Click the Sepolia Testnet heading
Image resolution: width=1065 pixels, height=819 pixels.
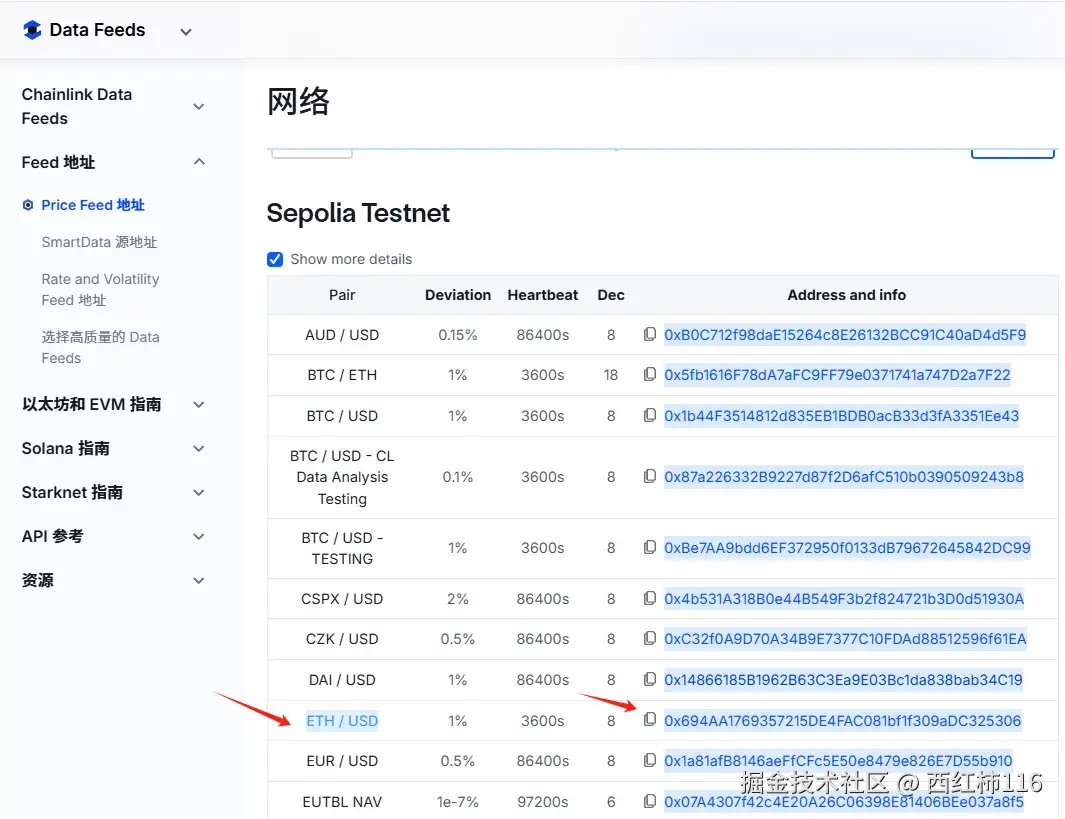click(358, 213)
